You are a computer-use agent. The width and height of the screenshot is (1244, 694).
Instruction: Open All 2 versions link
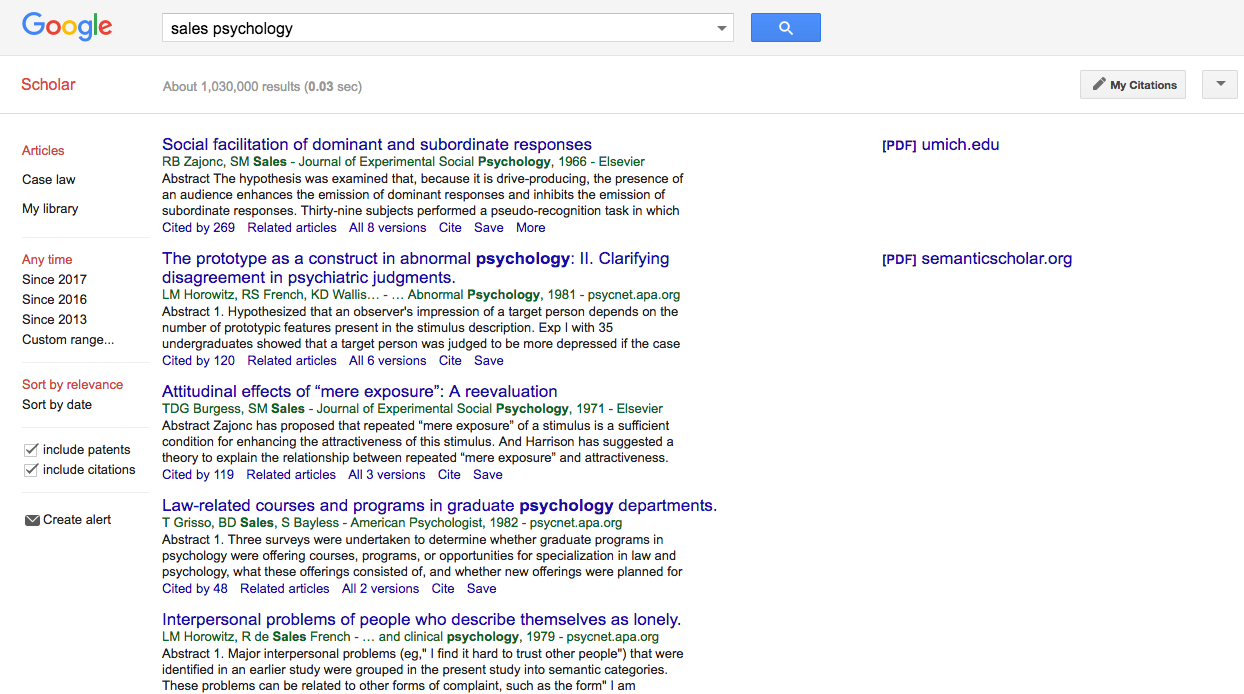click(x=381, y=589)
